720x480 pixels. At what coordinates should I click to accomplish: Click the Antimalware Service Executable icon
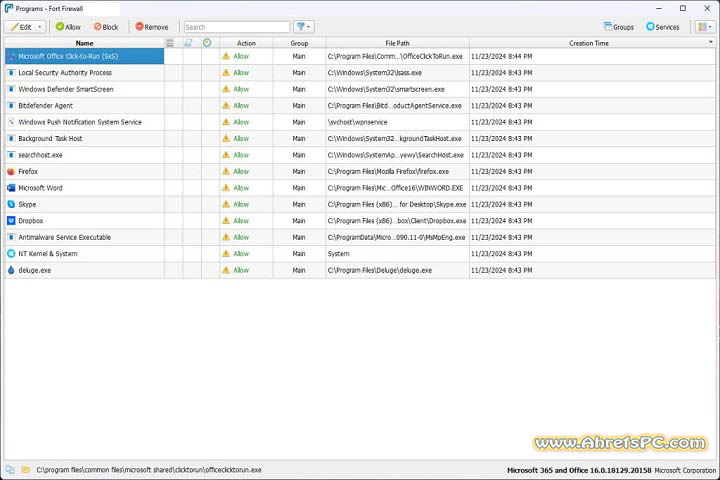coord(11,237)
